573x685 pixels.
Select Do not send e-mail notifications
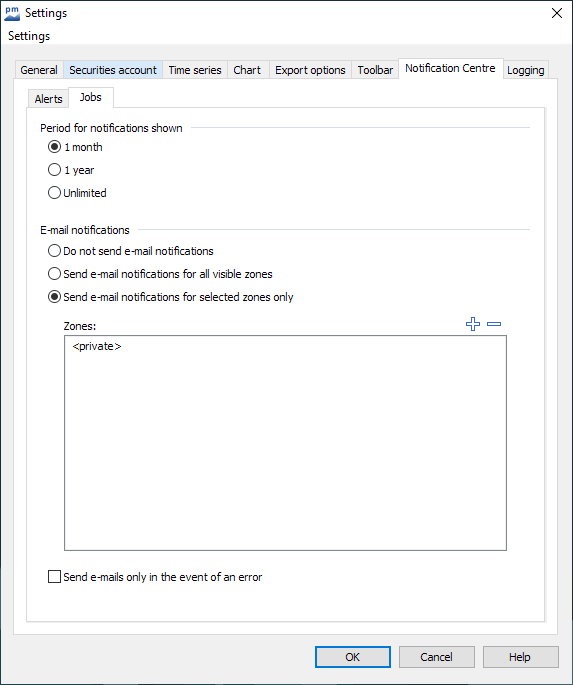click(54, 251)
